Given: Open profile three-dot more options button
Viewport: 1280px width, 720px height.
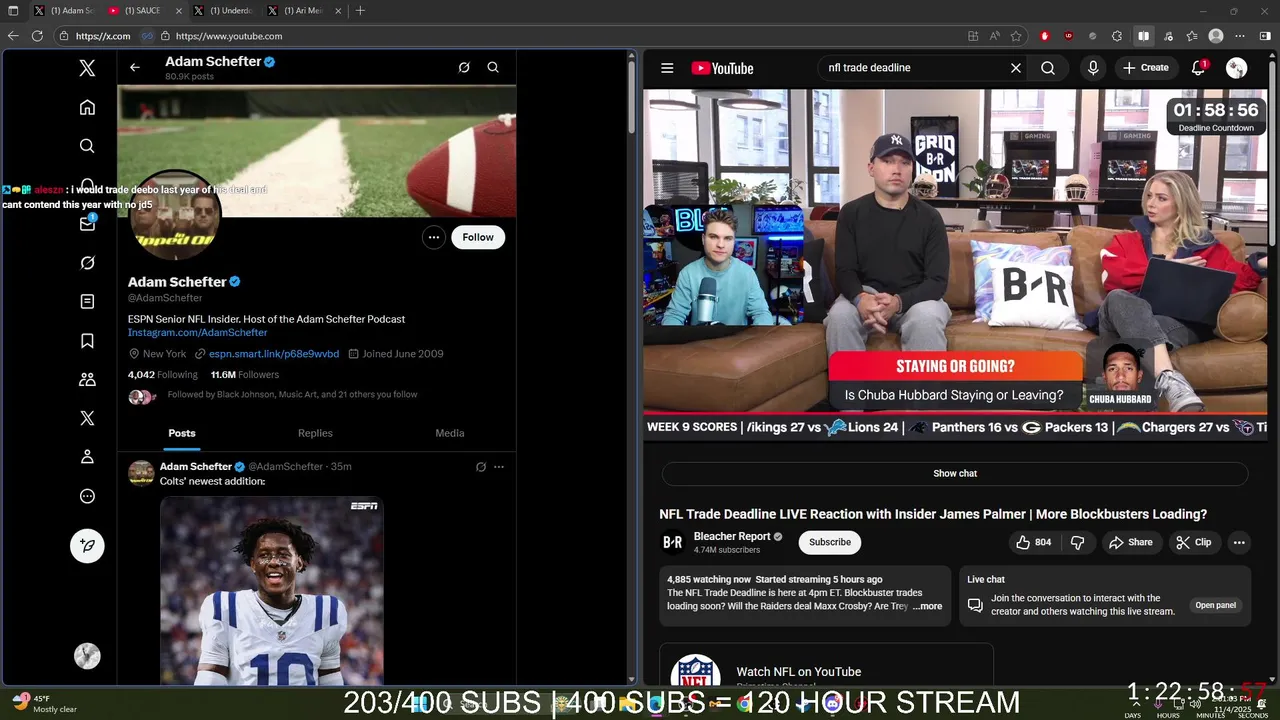Looking at the screenshot, I should [x=433, y=237].
